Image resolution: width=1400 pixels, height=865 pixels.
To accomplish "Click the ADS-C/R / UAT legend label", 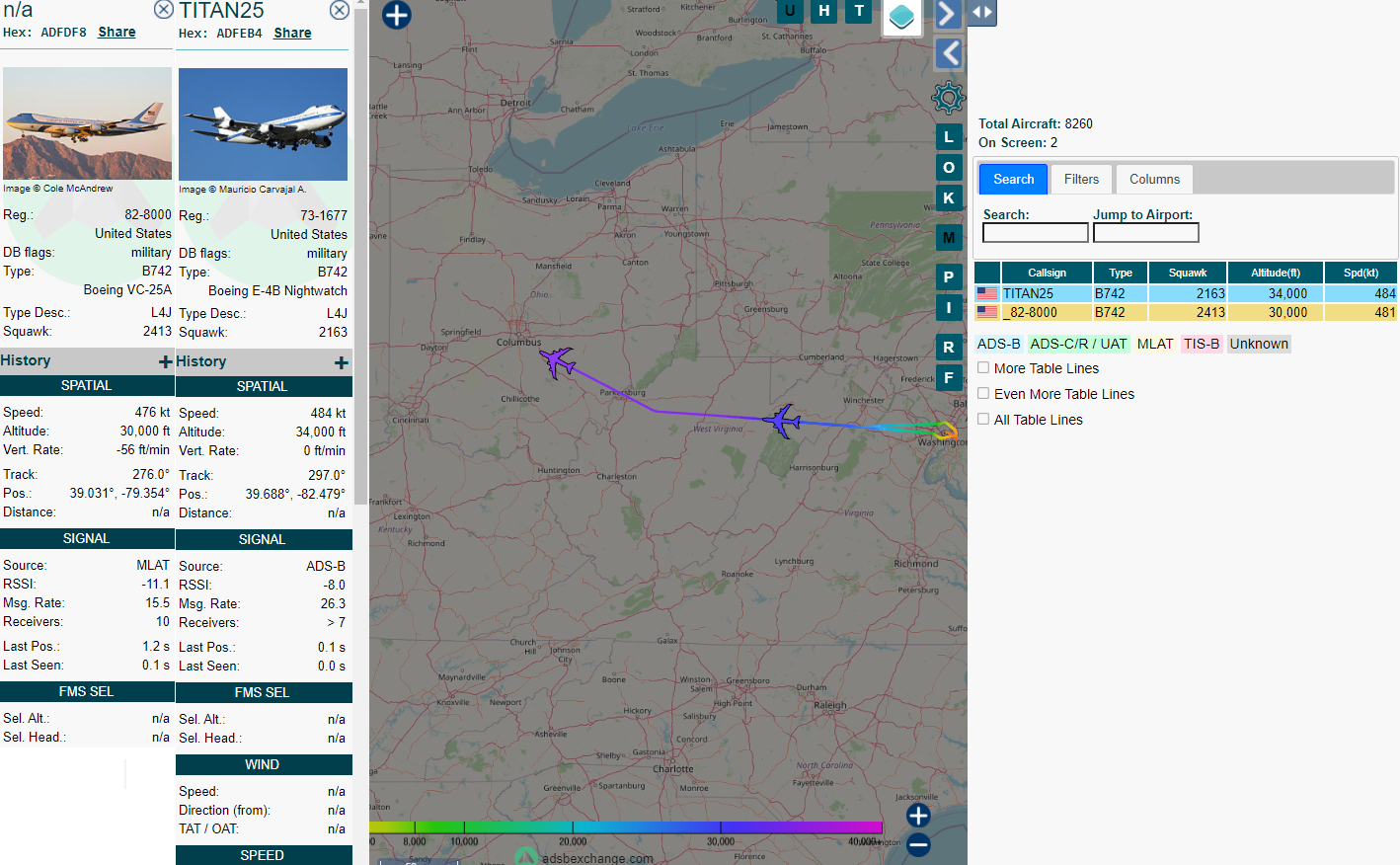I will [1078, 344].
